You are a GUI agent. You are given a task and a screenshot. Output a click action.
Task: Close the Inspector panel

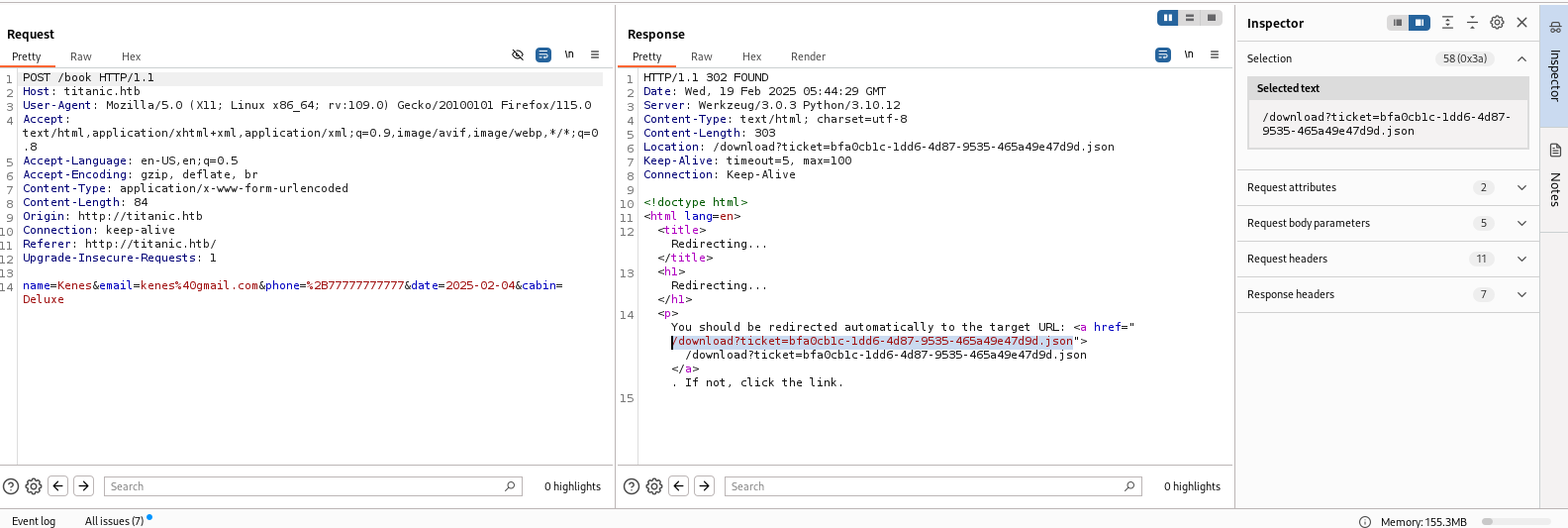pyautogui.click(x=1522, y=23)
